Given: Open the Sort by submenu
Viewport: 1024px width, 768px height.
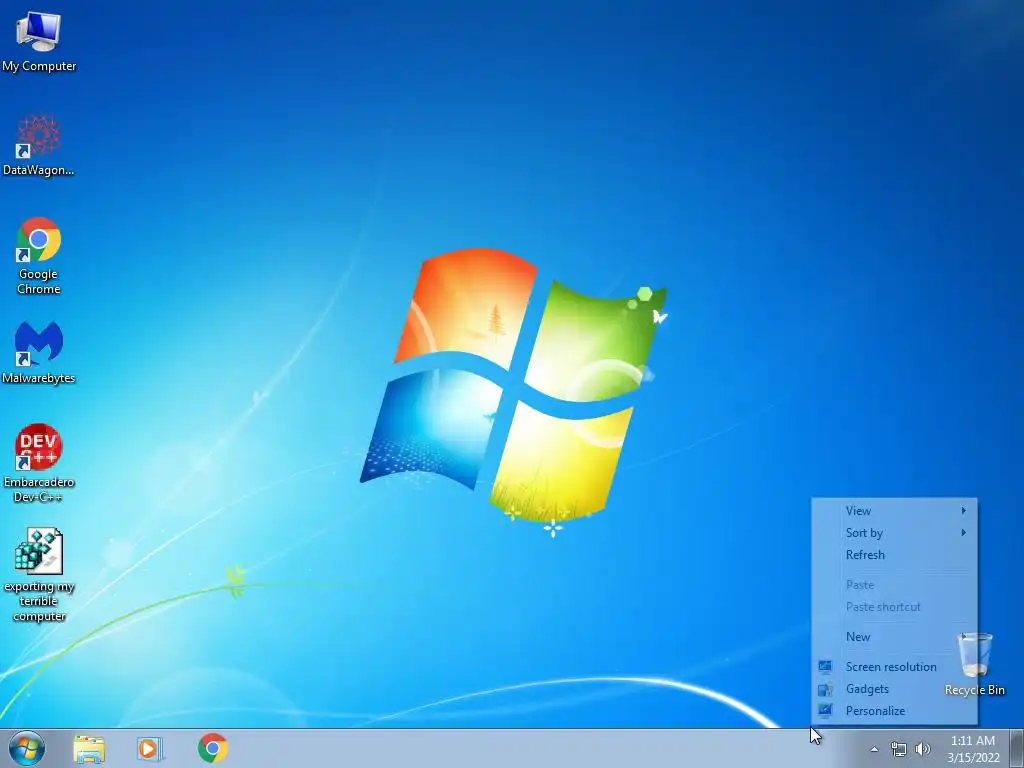Looking at the screenshot, I should pyautogui.click(x=894, y=533).
